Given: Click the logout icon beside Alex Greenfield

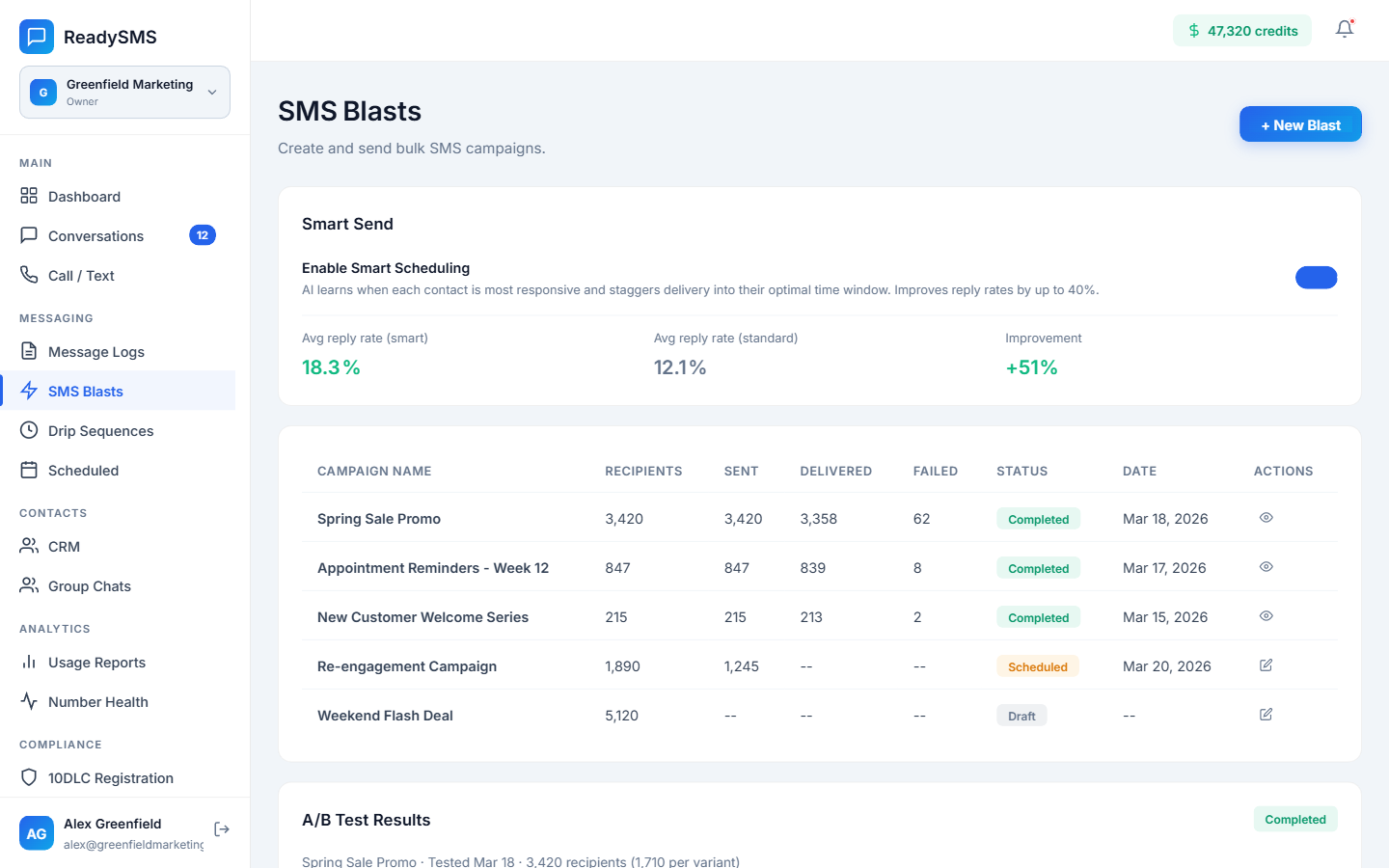Looking at the screenshot, I should pyautogui.click(x=222, y=829).
